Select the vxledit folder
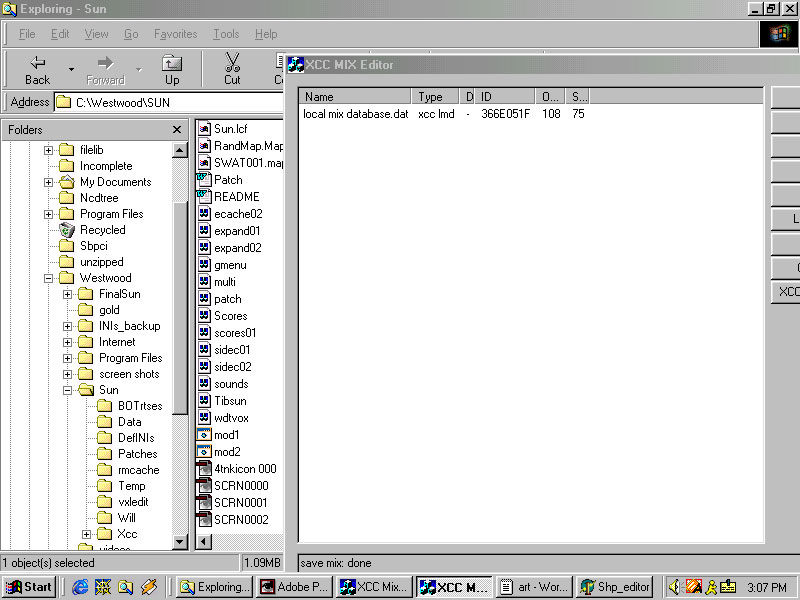The image size is (800, 600). click(x=122, y=502)
